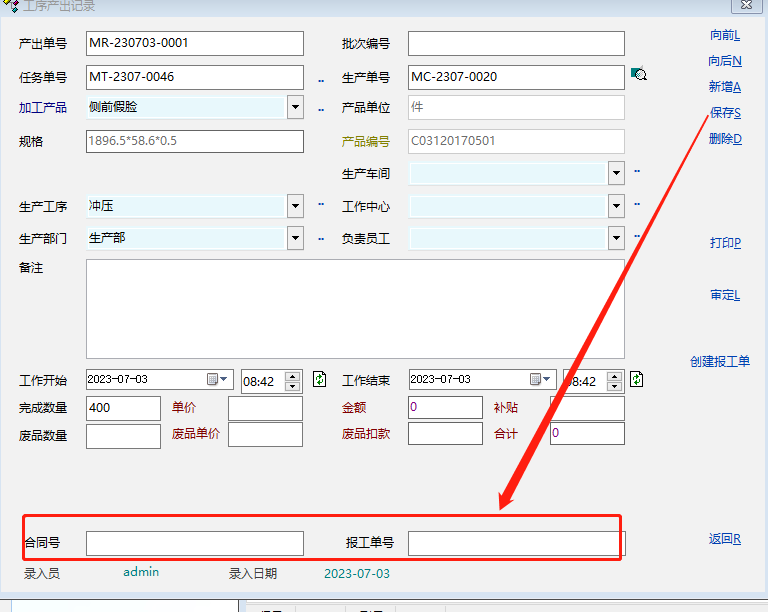Viewport: 768px width, 612px height.
Task: Click into the 备注 text area
Action: [x=355, y=308]
